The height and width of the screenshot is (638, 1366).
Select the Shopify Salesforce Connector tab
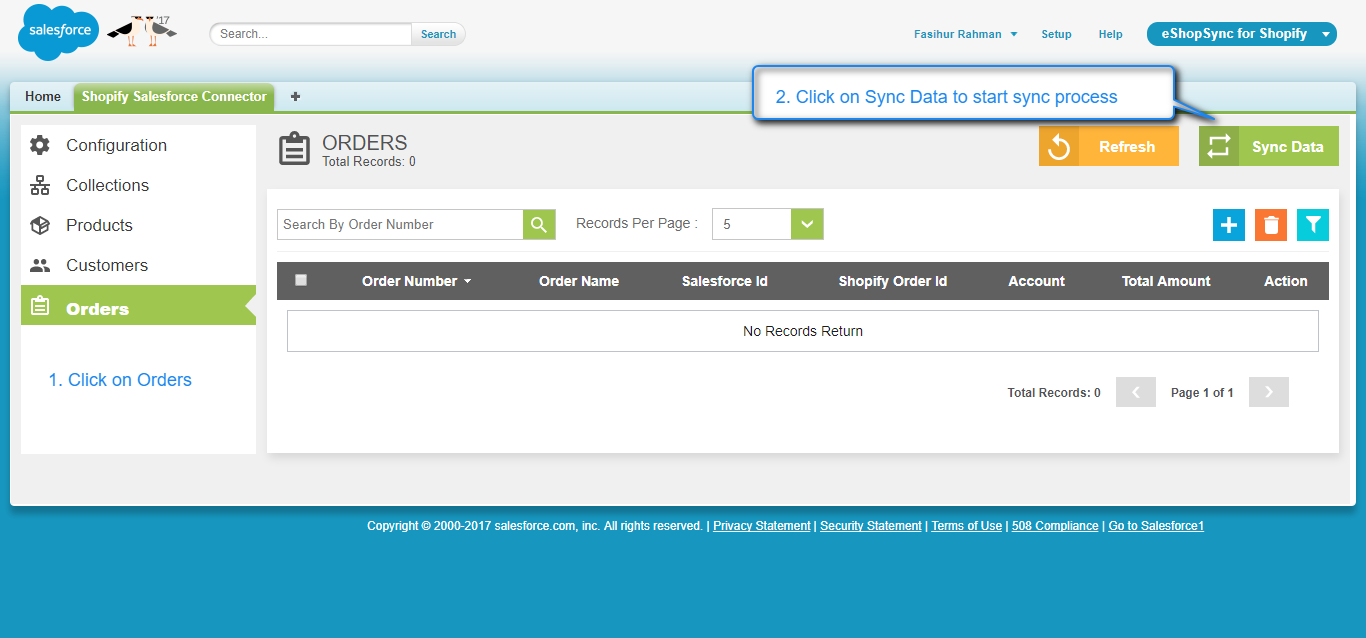pyautogui.click(x=174, y=97)
